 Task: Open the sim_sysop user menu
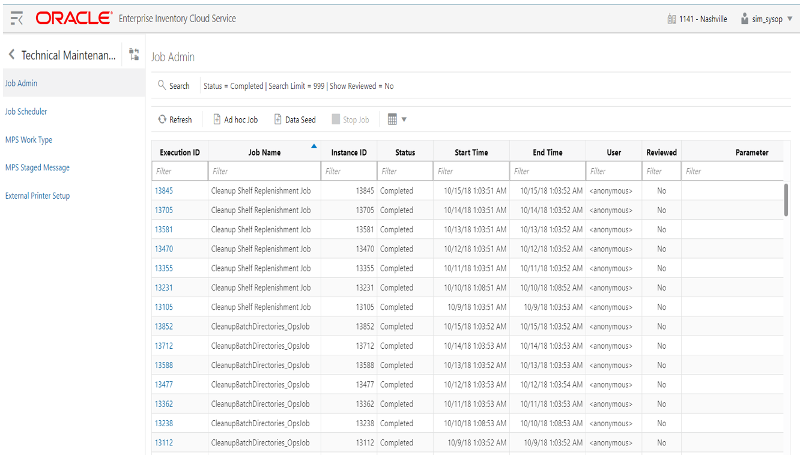point(765,19)
